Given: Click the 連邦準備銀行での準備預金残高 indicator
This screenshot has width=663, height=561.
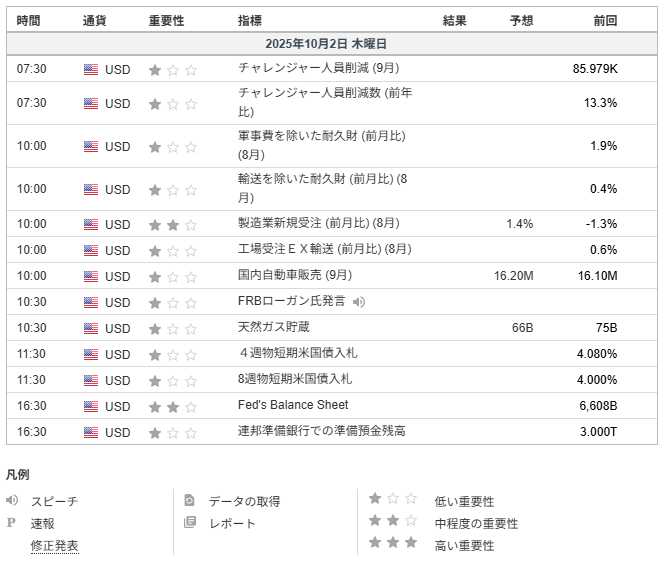Looking at the screenshot, I should point(321,431).
